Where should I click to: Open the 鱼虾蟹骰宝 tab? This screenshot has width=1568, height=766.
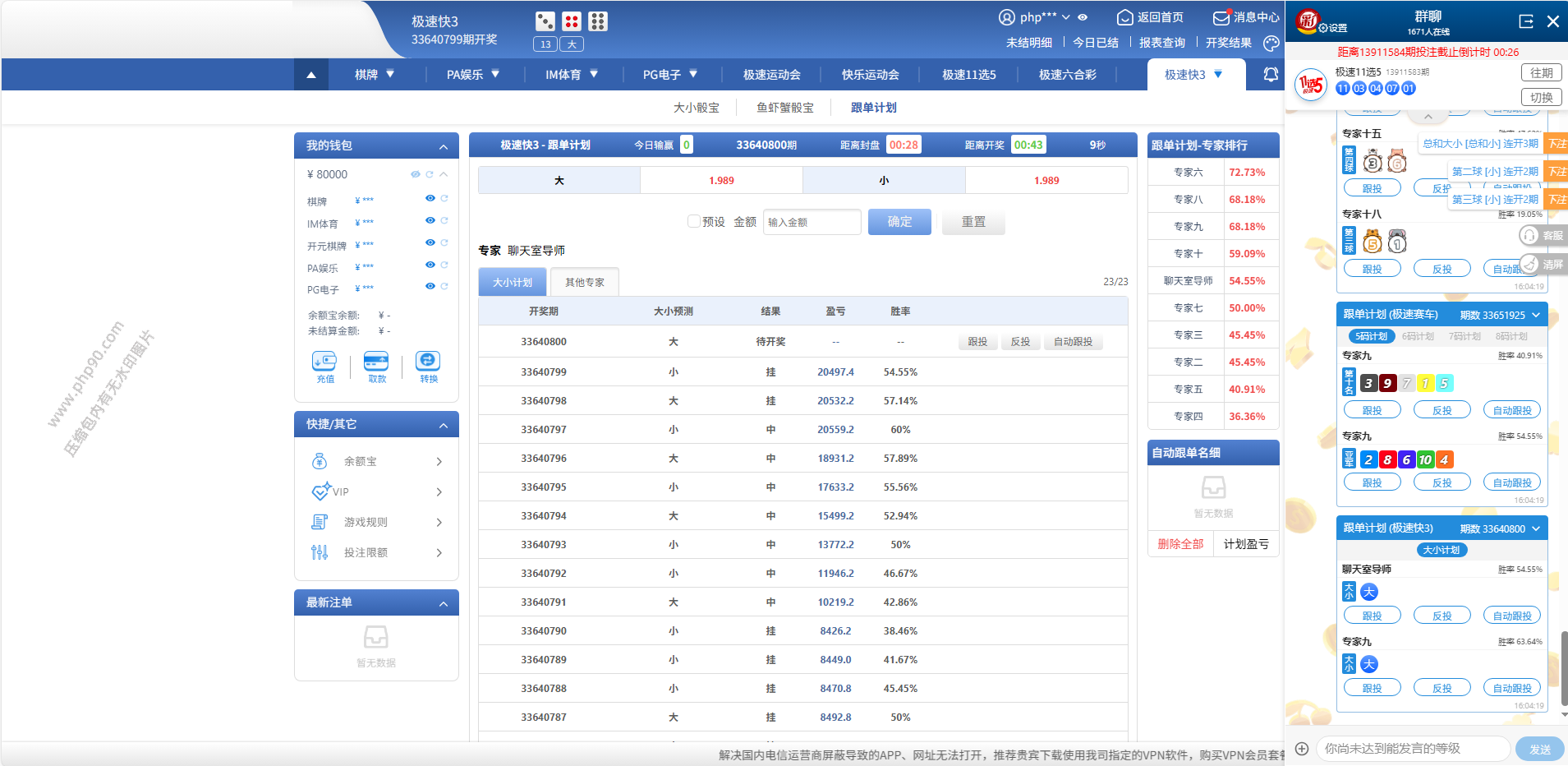(x=784, y=108)
